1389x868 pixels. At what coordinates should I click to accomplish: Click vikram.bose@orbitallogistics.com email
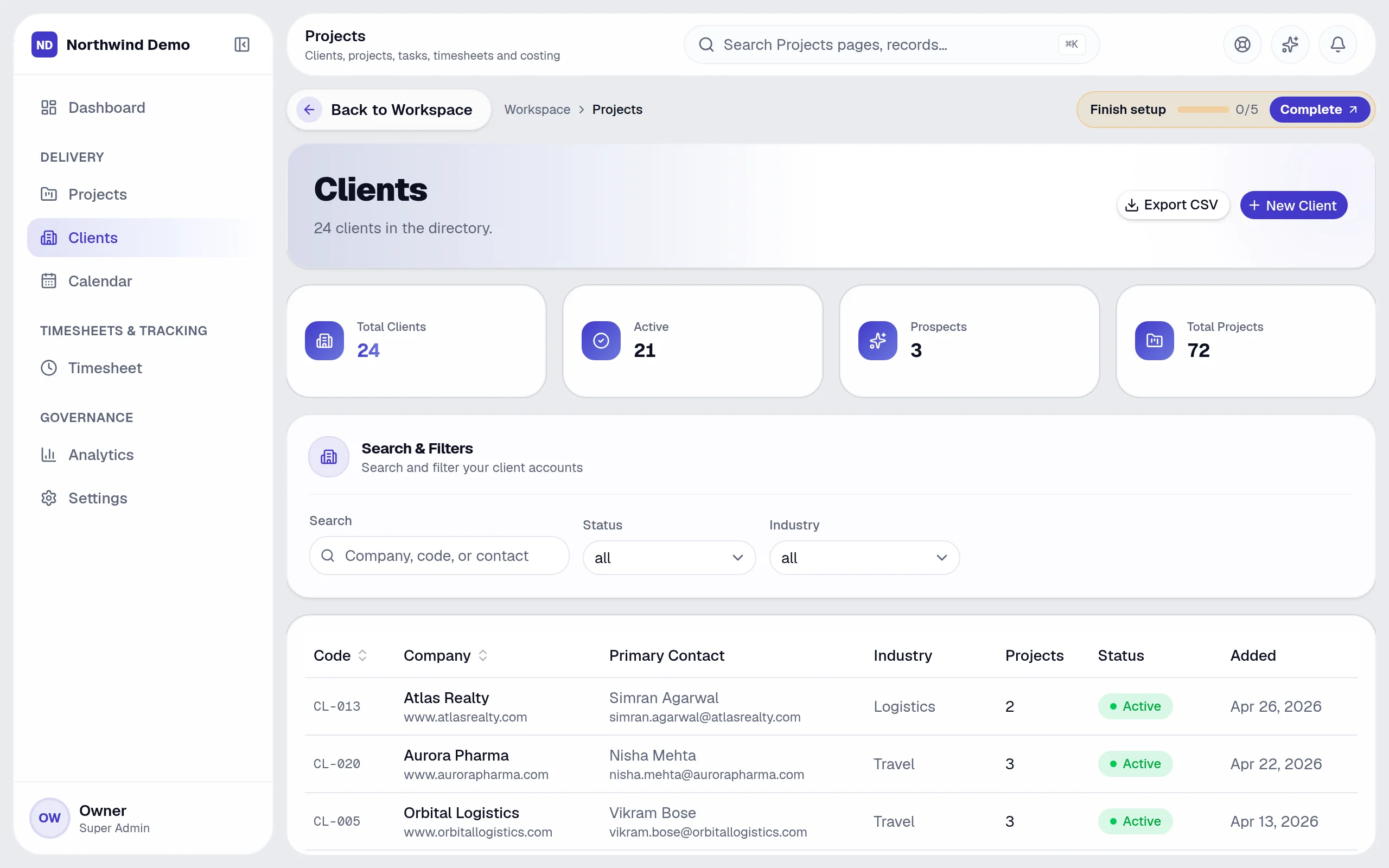(x=708, y=831)
